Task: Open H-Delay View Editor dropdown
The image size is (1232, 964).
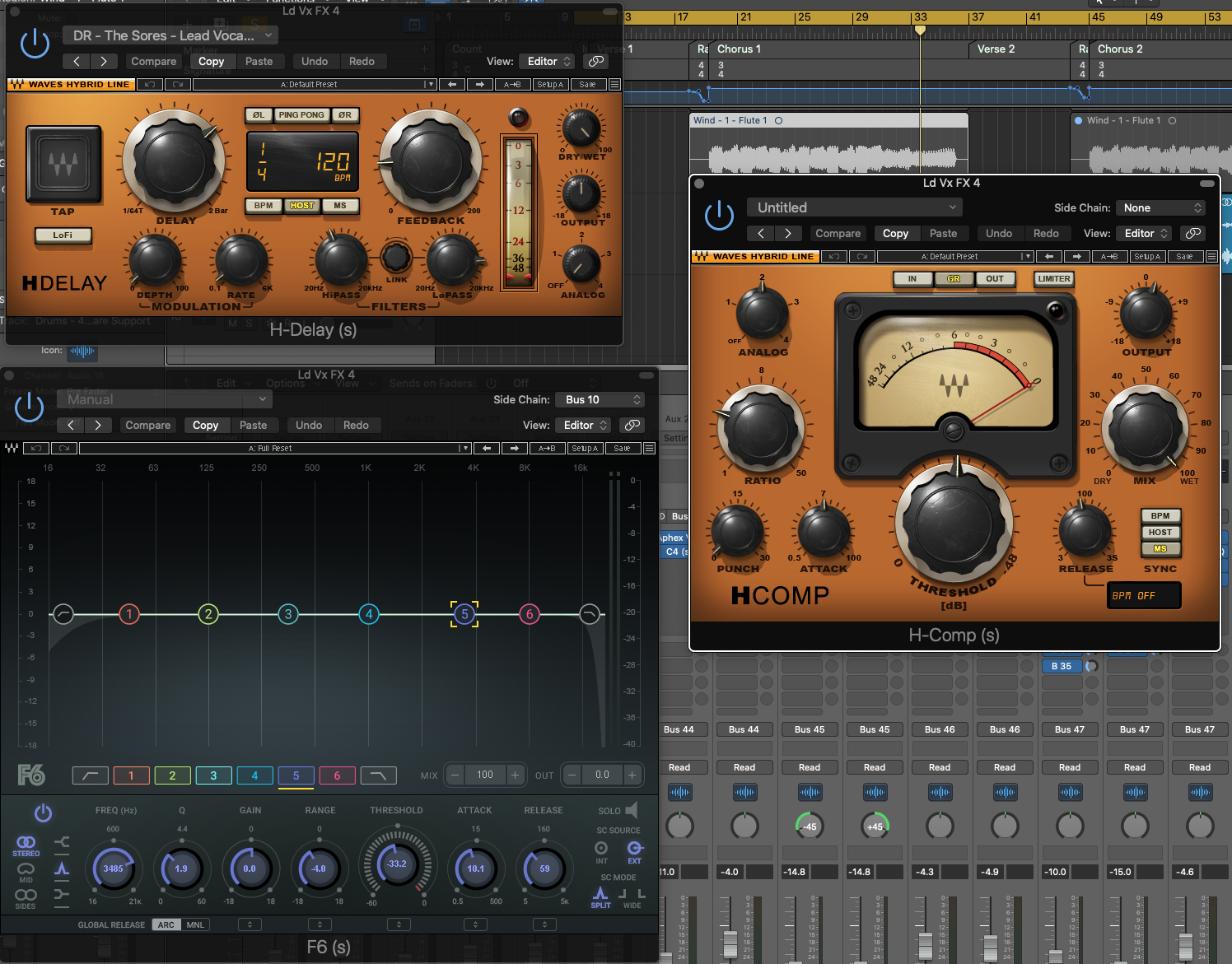Action: (x=547, y=61)
